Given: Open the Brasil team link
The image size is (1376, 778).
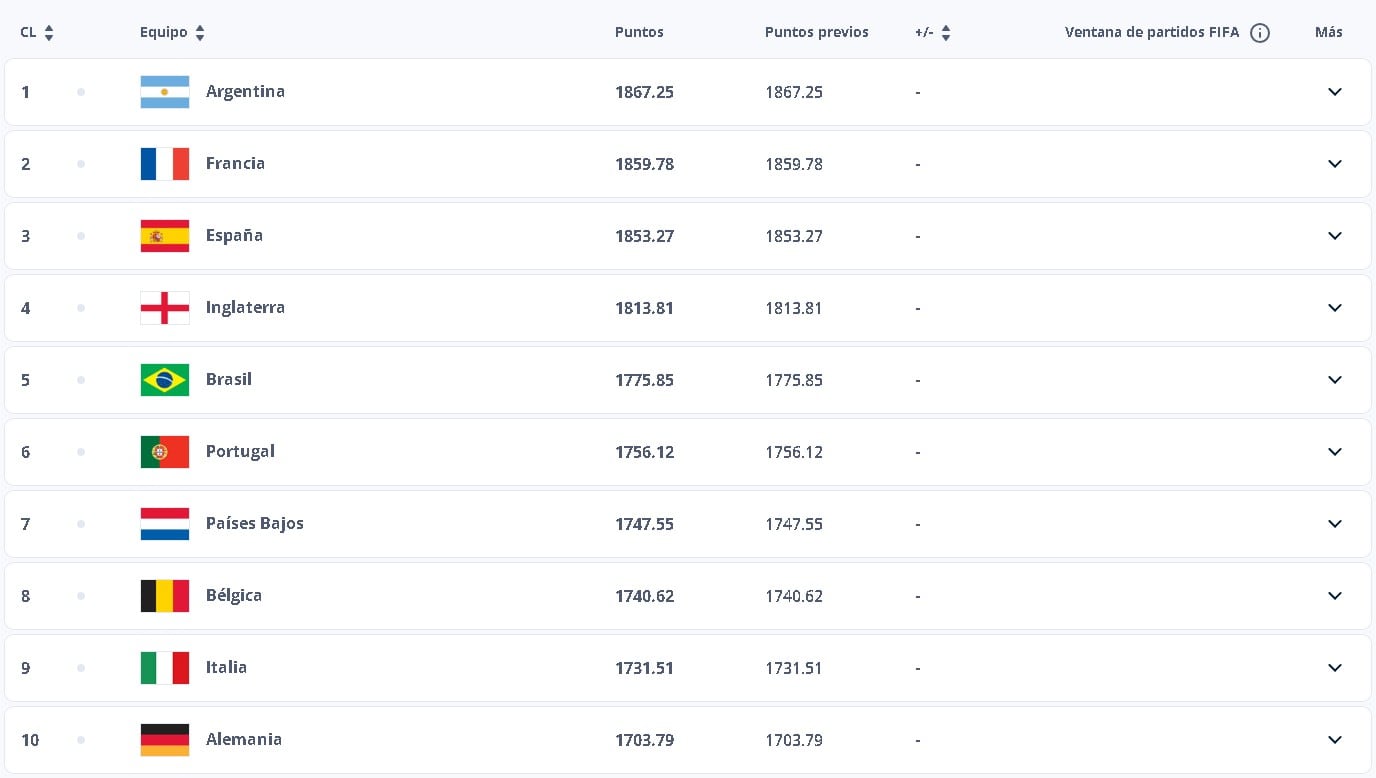Looking at the screenshot, I should click(229, 380).
